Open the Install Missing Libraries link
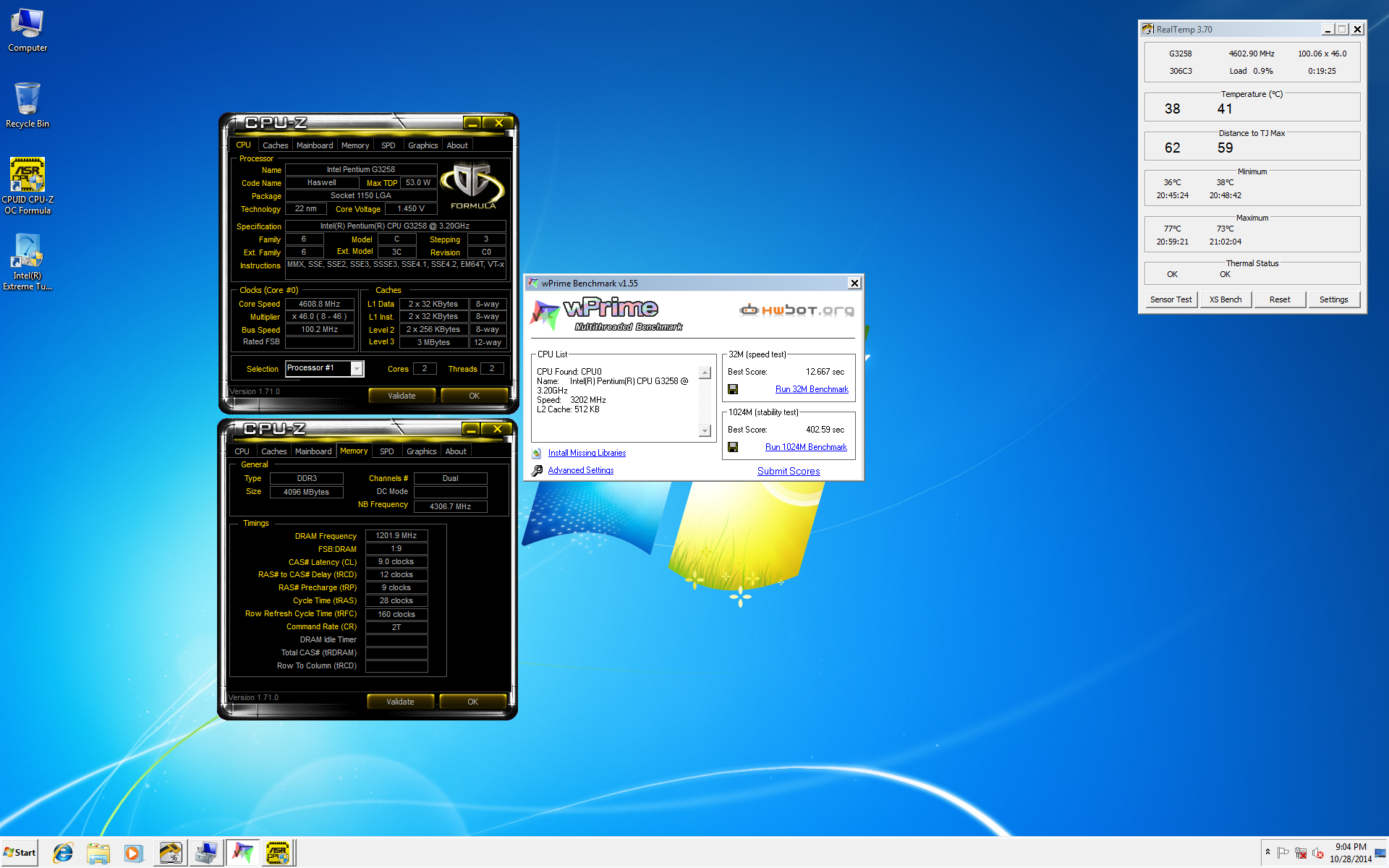1389x868 pixels. [x=587, y=453]
